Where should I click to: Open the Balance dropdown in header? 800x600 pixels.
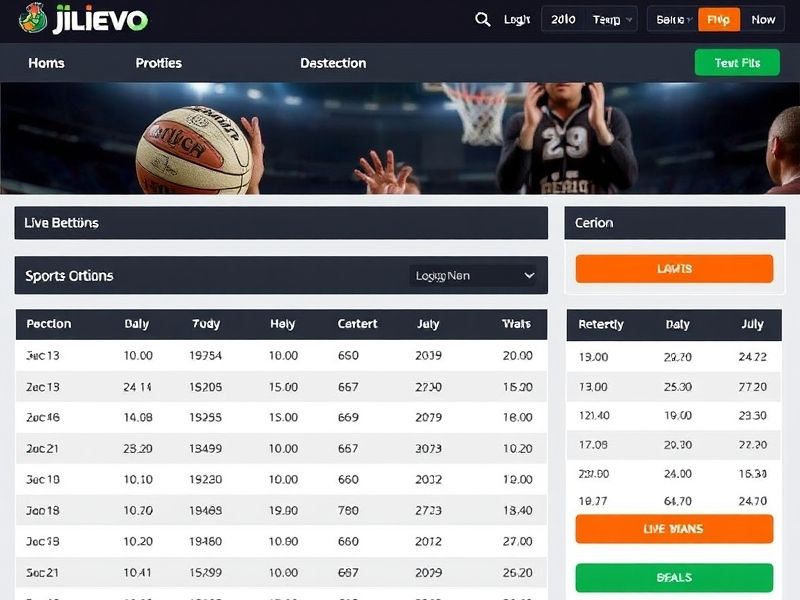pos(673,19)
